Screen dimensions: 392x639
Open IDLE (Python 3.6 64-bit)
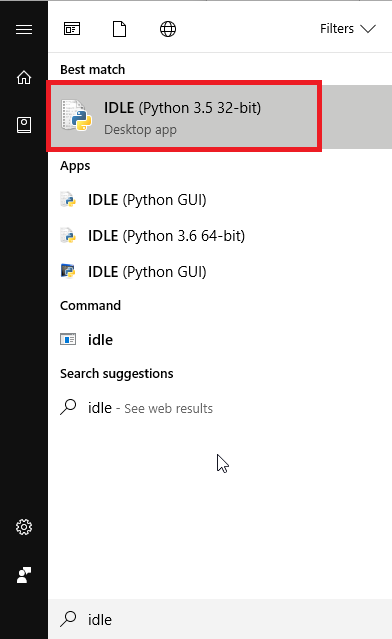[220, 236]
